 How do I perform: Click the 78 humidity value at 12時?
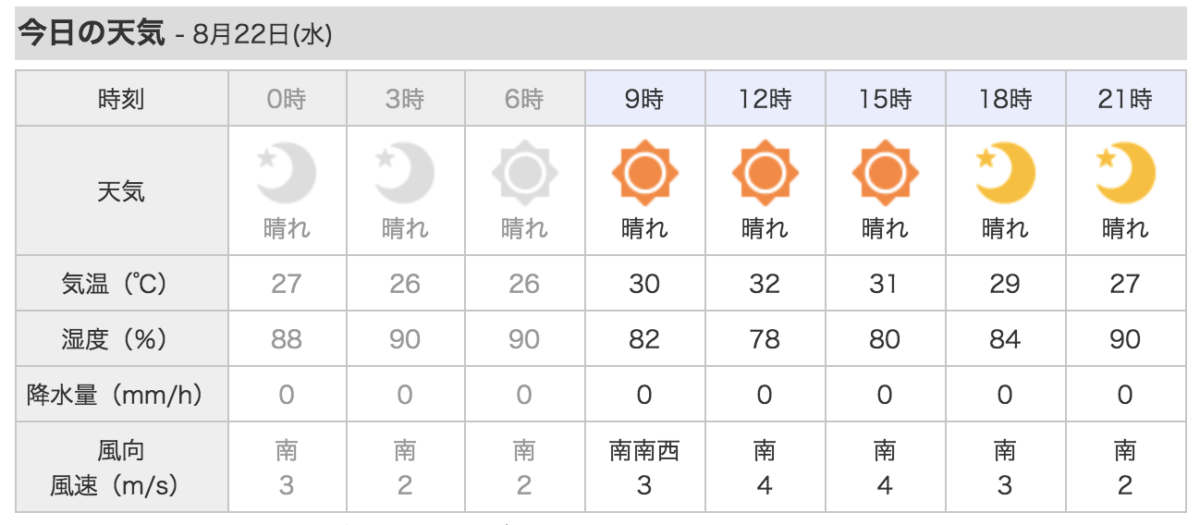[765, 339]
